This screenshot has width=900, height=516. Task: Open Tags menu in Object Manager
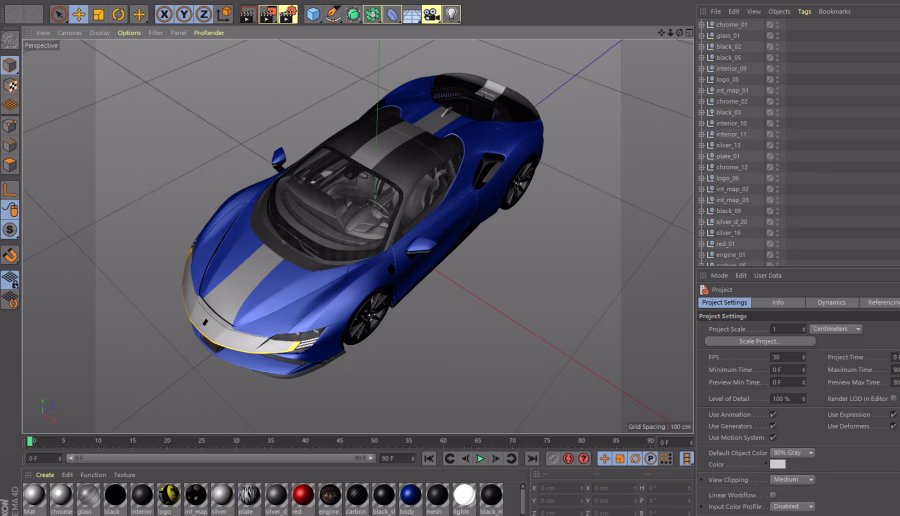coord(804,11)
